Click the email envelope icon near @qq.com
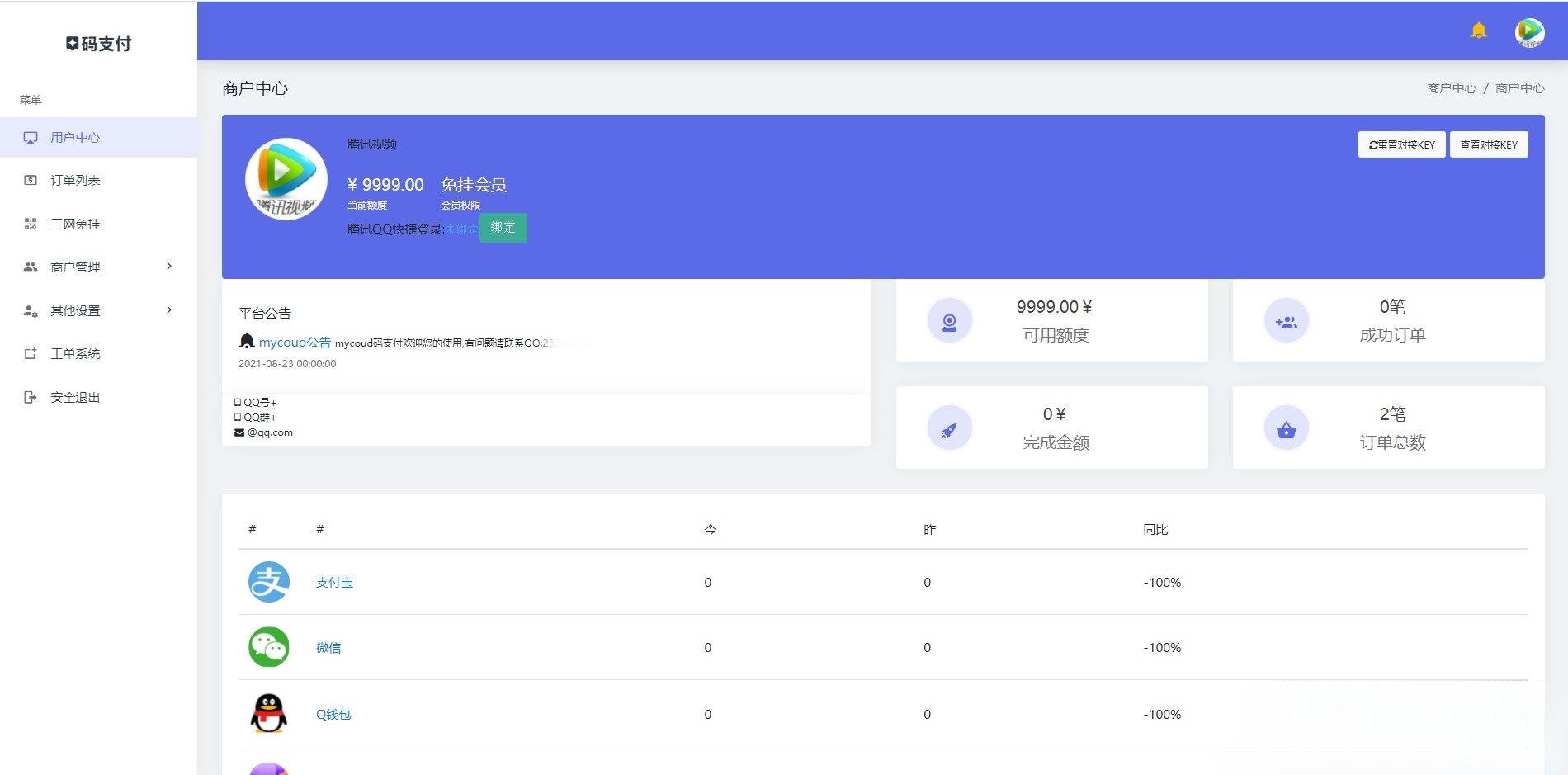The height and width of the screenshot is (775, 1568). click(x=239, y=432)
